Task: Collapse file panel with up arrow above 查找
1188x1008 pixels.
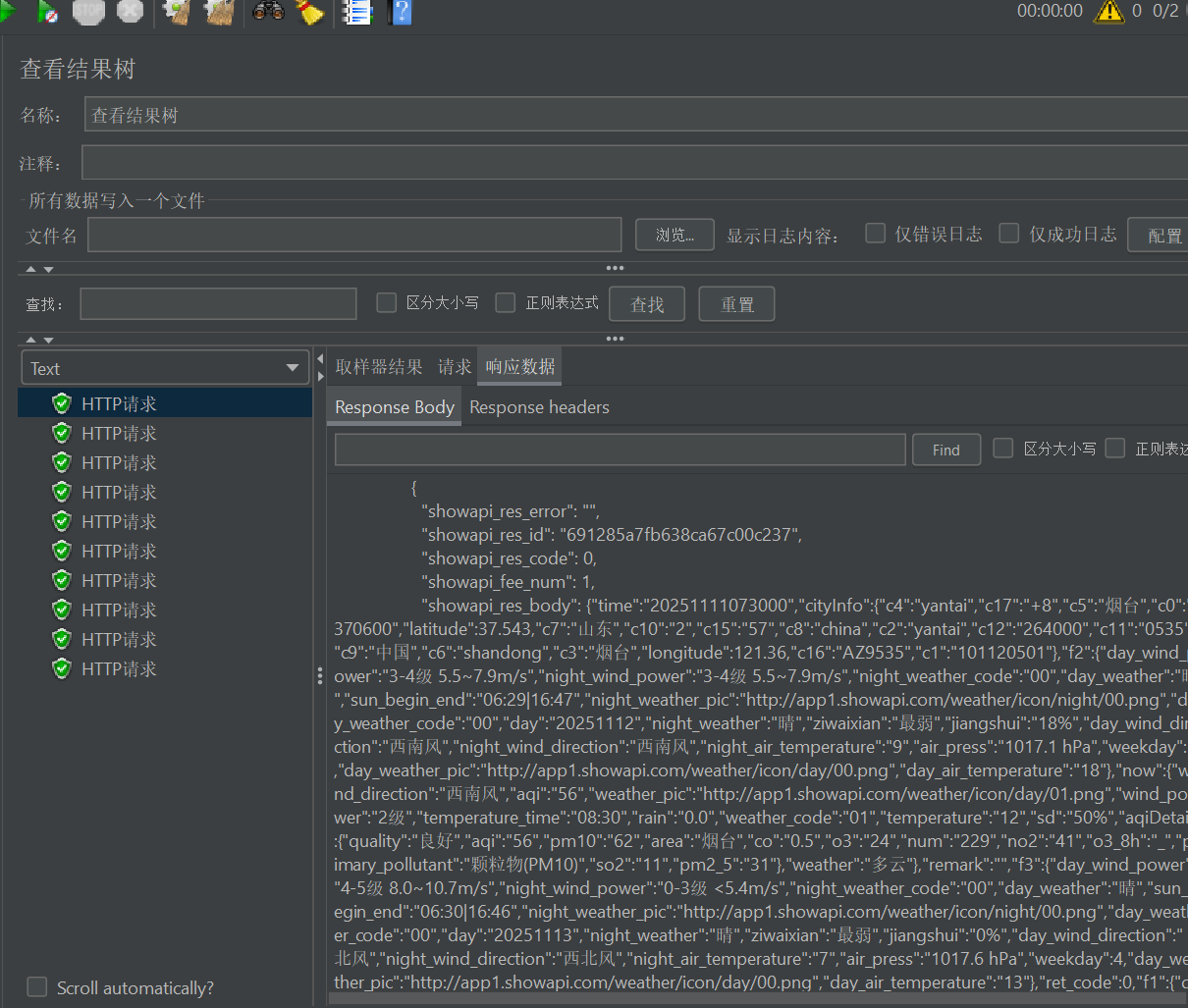Action: click(30, 269)
